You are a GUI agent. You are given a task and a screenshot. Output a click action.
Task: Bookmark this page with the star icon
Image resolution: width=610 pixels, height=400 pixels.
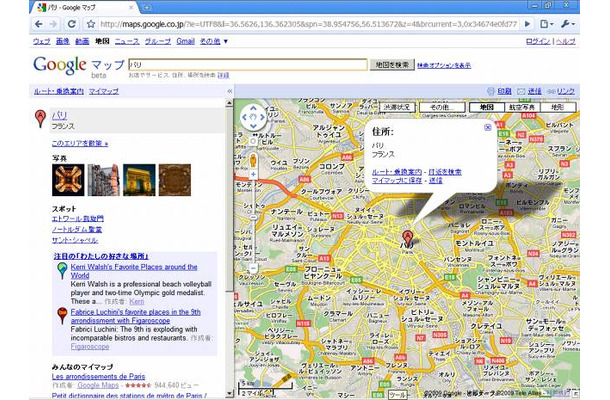[x=91, y=24]
